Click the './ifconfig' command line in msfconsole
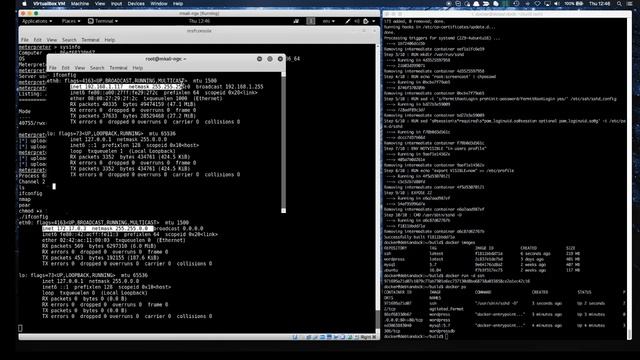The width and height of the screenshot is (640, 360). [33, 217]
